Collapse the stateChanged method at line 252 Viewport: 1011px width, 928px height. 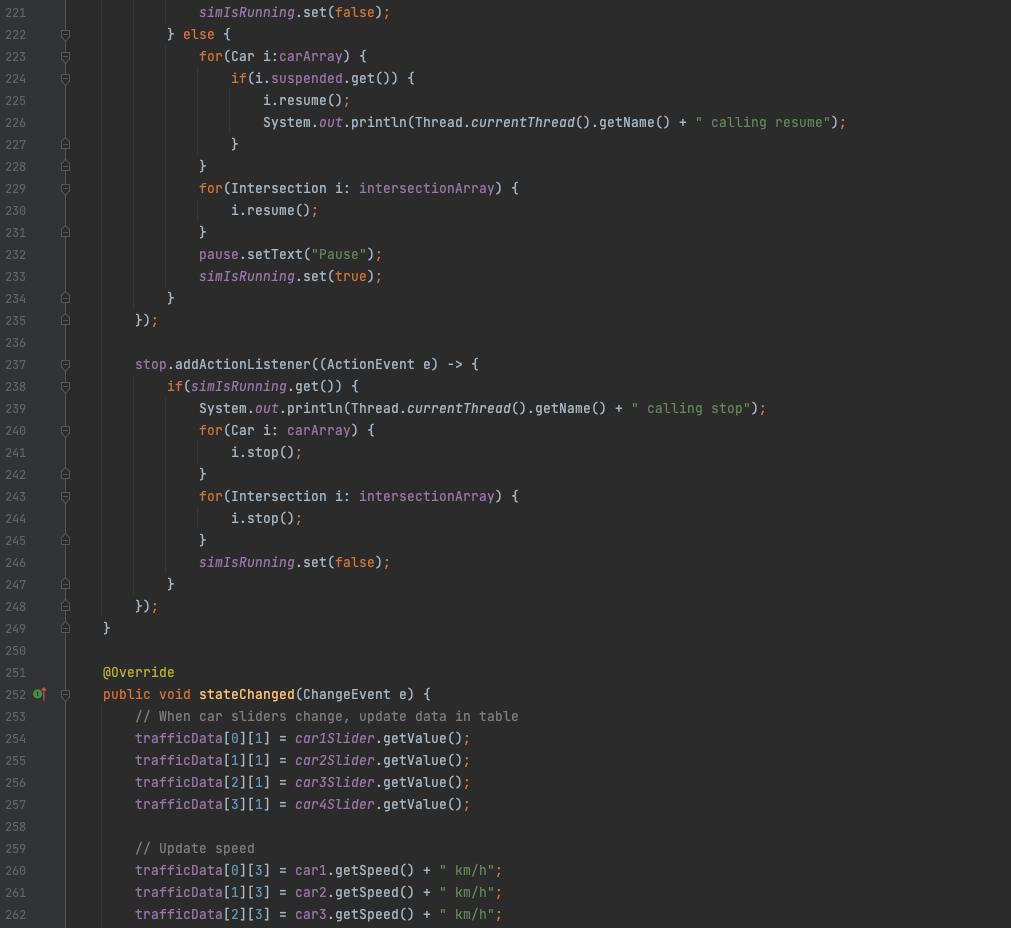[x=65, y=695]
